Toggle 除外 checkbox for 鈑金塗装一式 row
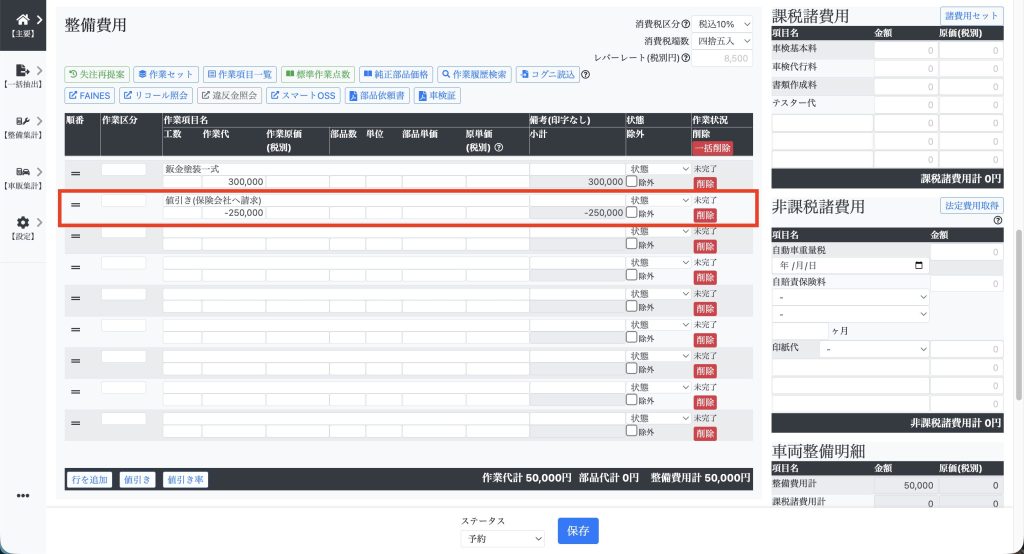 click(x=631, y=182)
